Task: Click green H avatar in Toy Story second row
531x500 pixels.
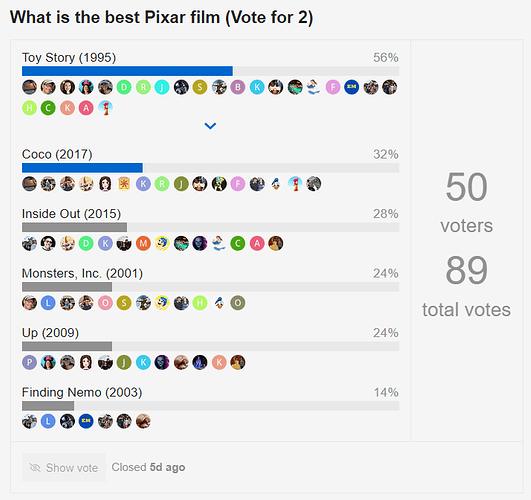Action: pos(29,108)
